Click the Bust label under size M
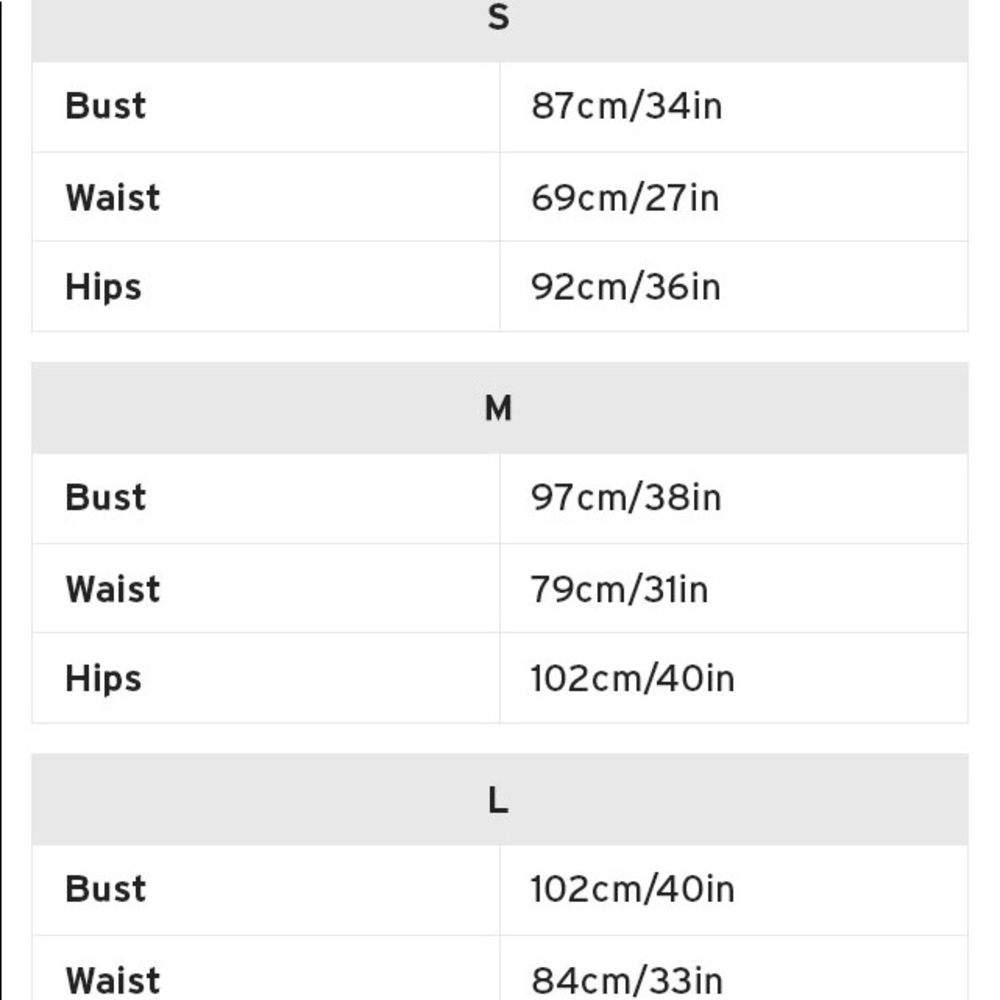 click(x=105, y=497)
